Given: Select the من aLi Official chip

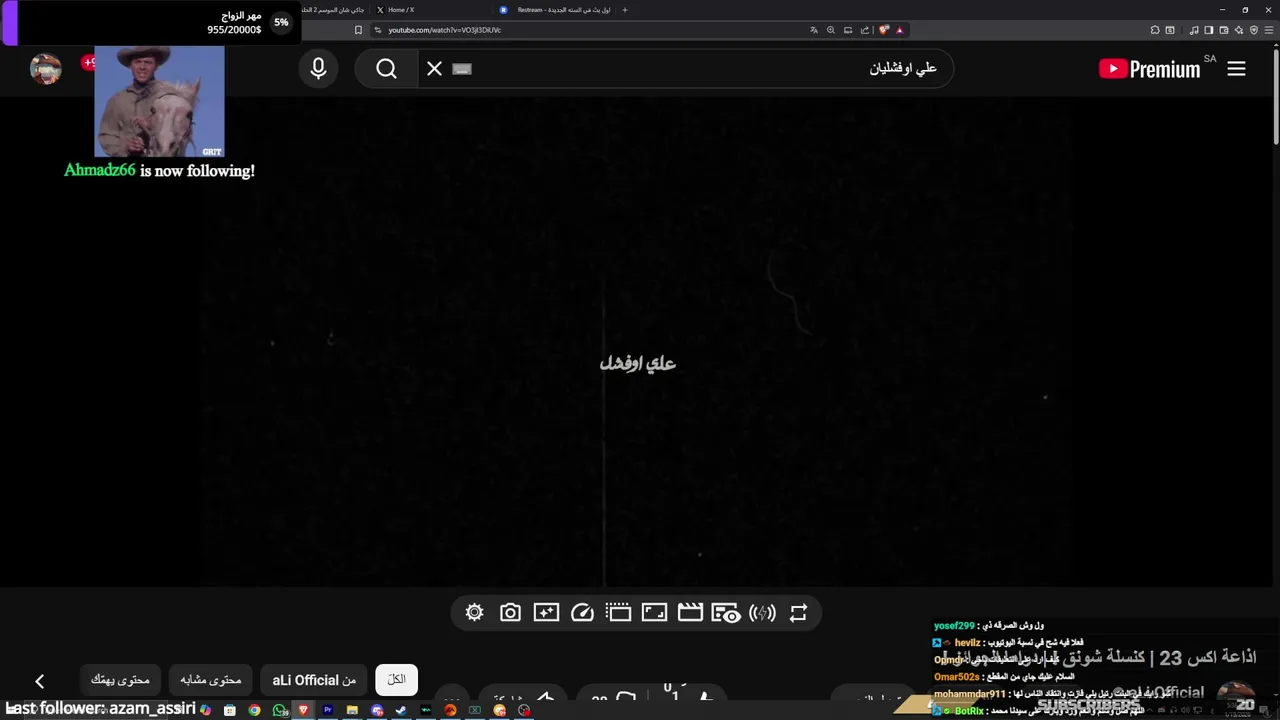Looking at the screenshot, I should (314, 680).
